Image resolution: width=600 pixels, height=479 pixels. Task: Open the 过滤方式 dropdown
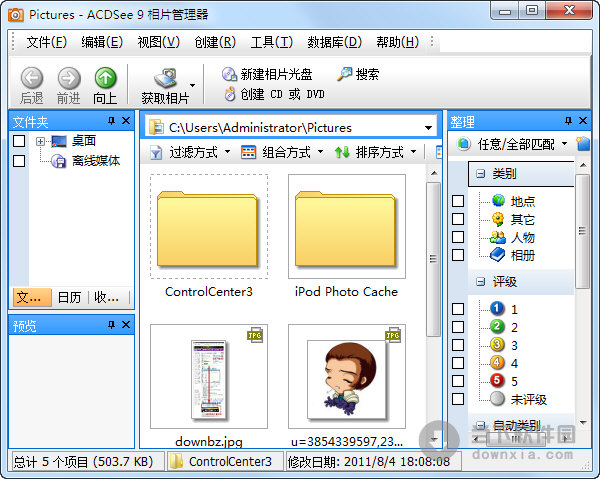pyautogui.click(x=227, y=152)
